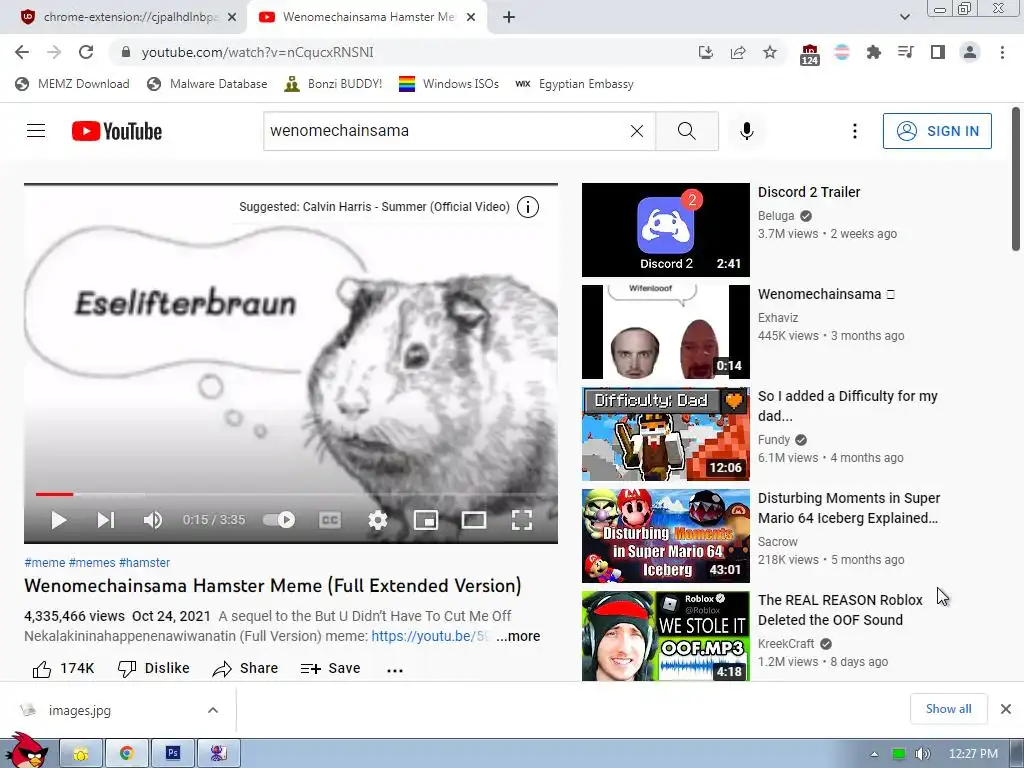Click the #hamster hashtag
The height and width of the screenshot is (768, 1024).
point(144,562)
